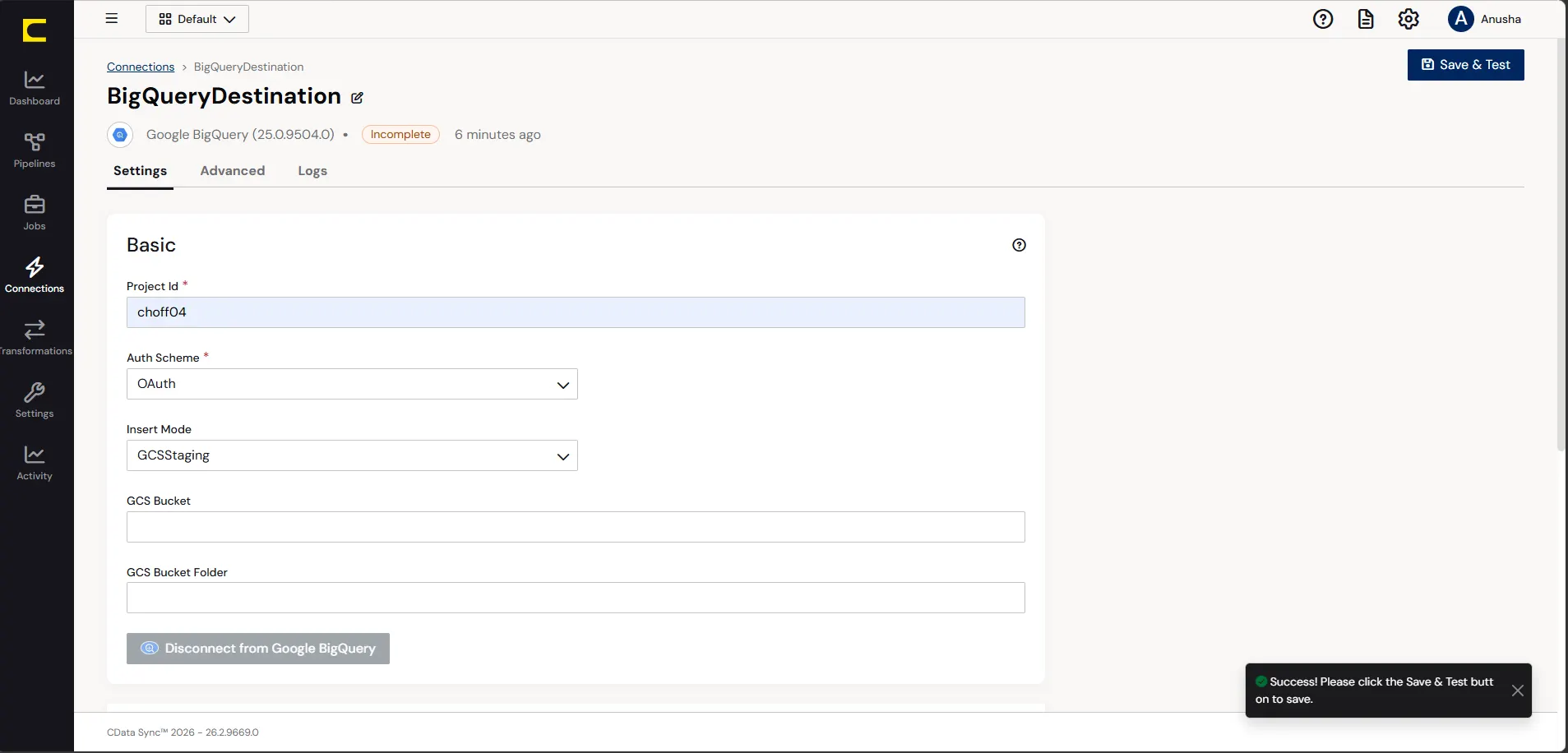Image resolution: width=1568 pixels, height=753 pixels.
Task: Click the Google BigQuery connector icon
Action: point(120,135)
